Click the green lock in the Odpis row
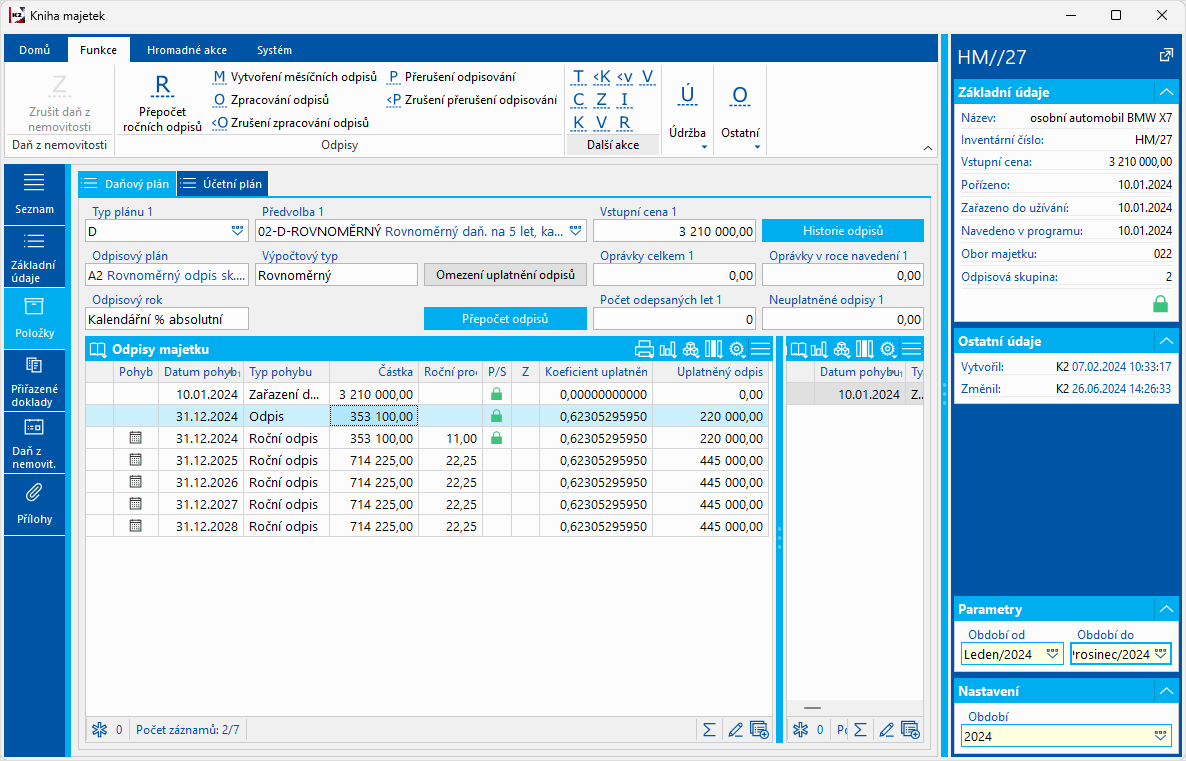 (x=496, y=416)
